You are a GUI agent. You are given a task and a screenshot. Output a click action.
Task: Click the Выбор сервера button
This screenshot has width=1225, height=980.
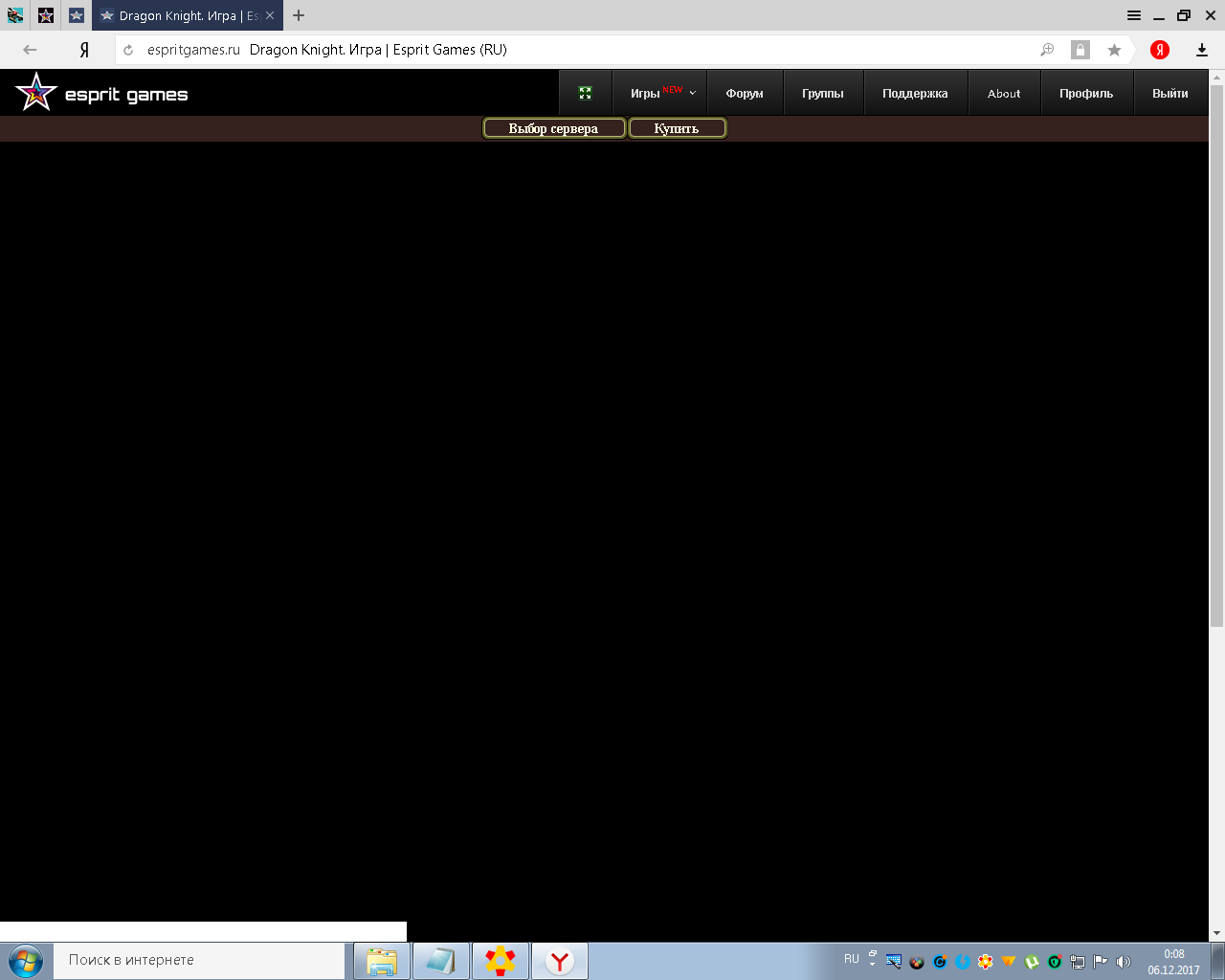(553, 128)
